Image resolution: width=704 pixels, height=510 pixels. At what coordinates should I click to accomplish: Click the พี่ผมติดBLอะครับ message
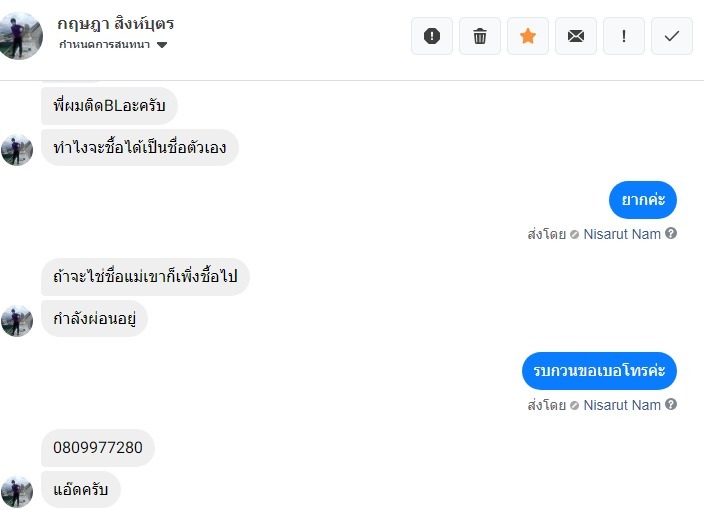[x=110, y=105]
